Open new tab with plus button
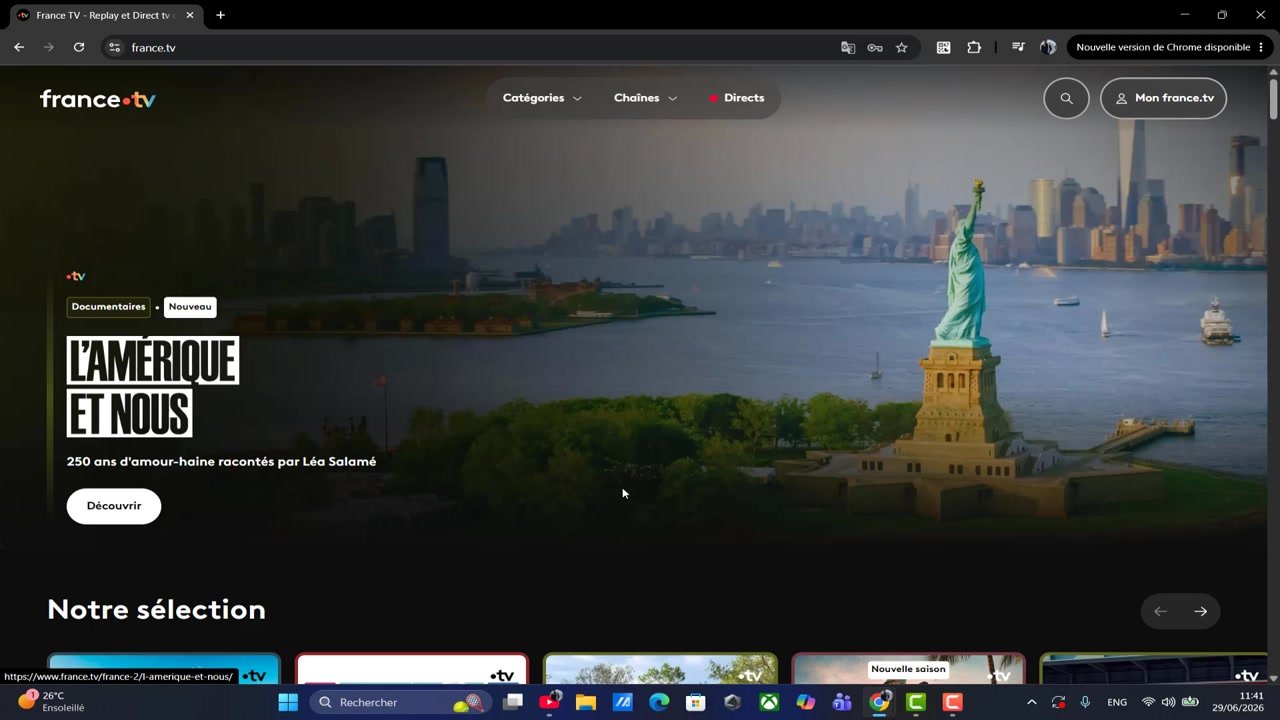 click(220, 15)
